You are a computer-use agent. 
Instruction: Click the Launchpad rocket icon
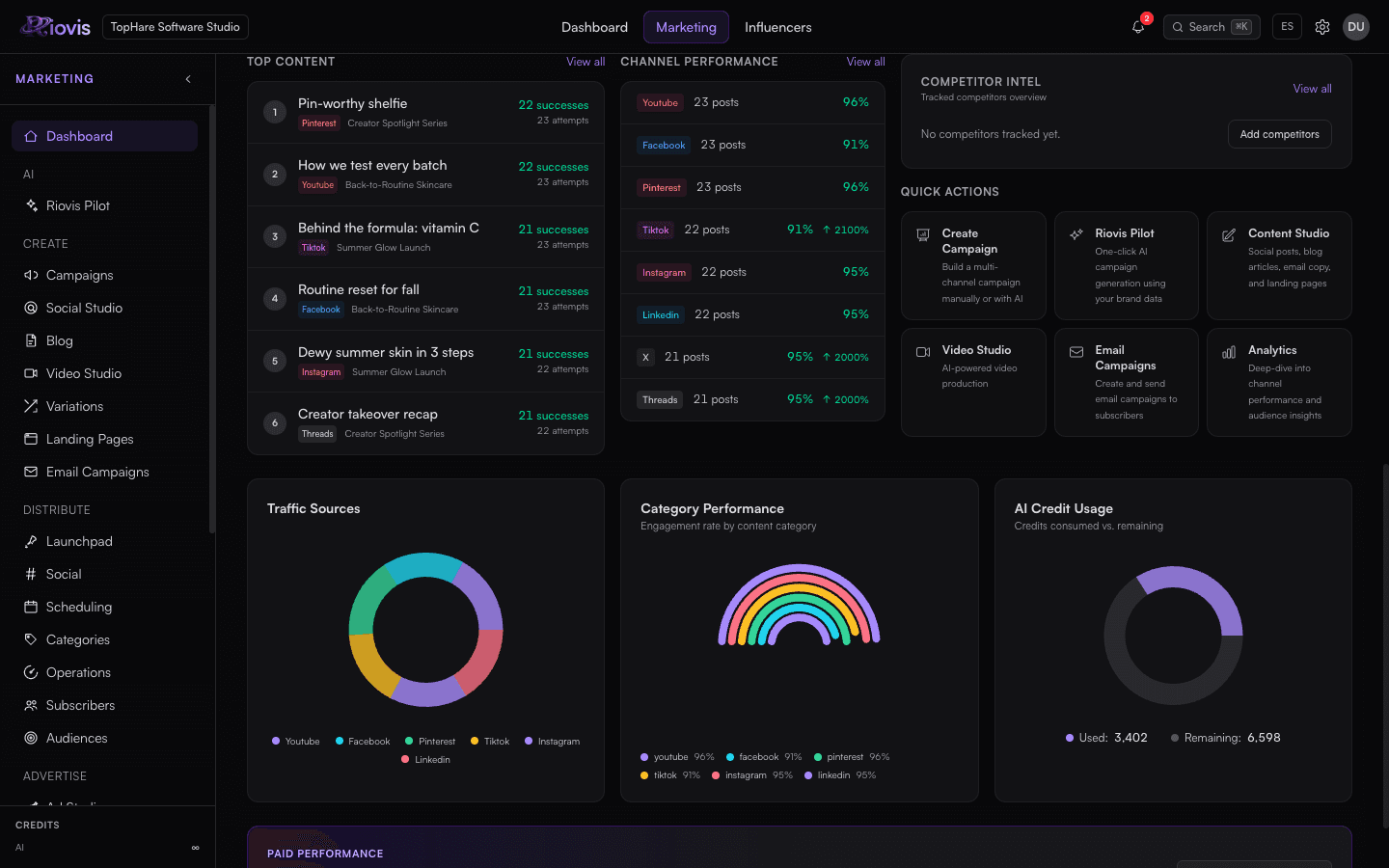(x=31, y=541)
